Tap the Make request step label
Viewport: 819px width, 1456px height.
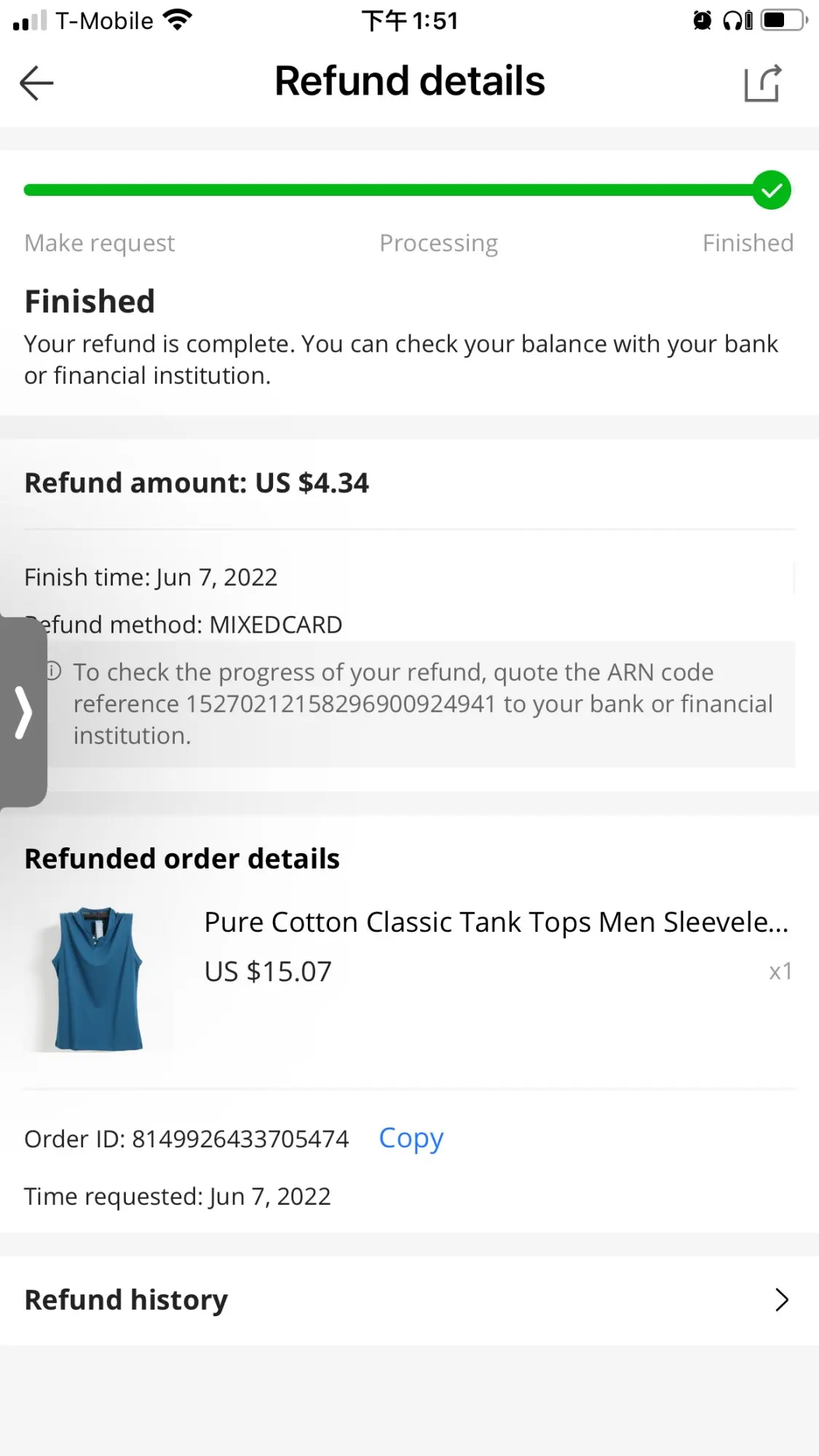(100, 243)
